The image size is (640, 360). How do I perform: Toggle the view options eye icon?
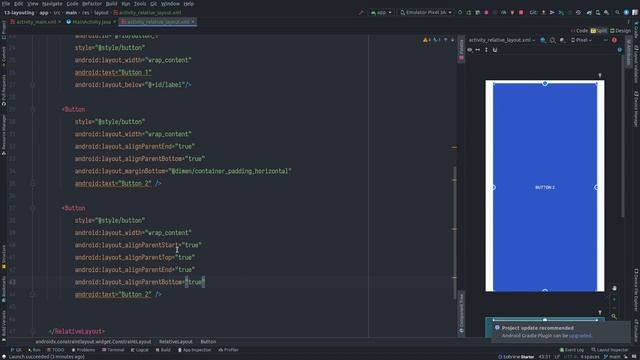coord(469,50)
